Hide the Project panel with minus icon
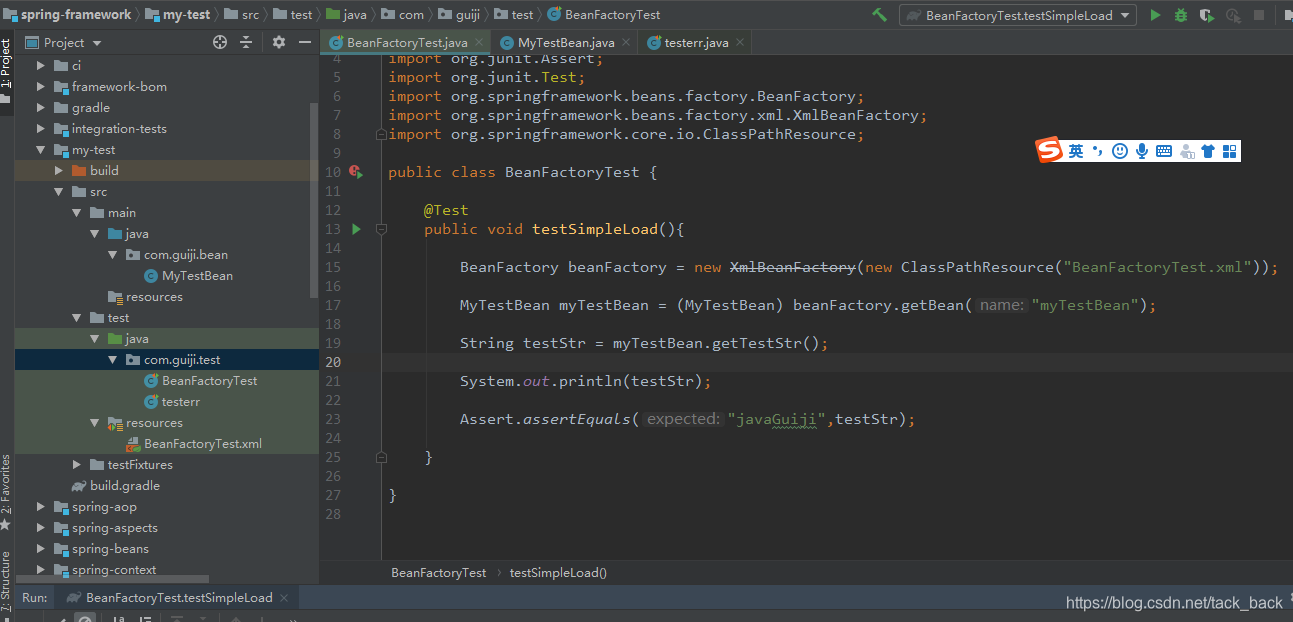1293x622 pixels. coord(304,42)
